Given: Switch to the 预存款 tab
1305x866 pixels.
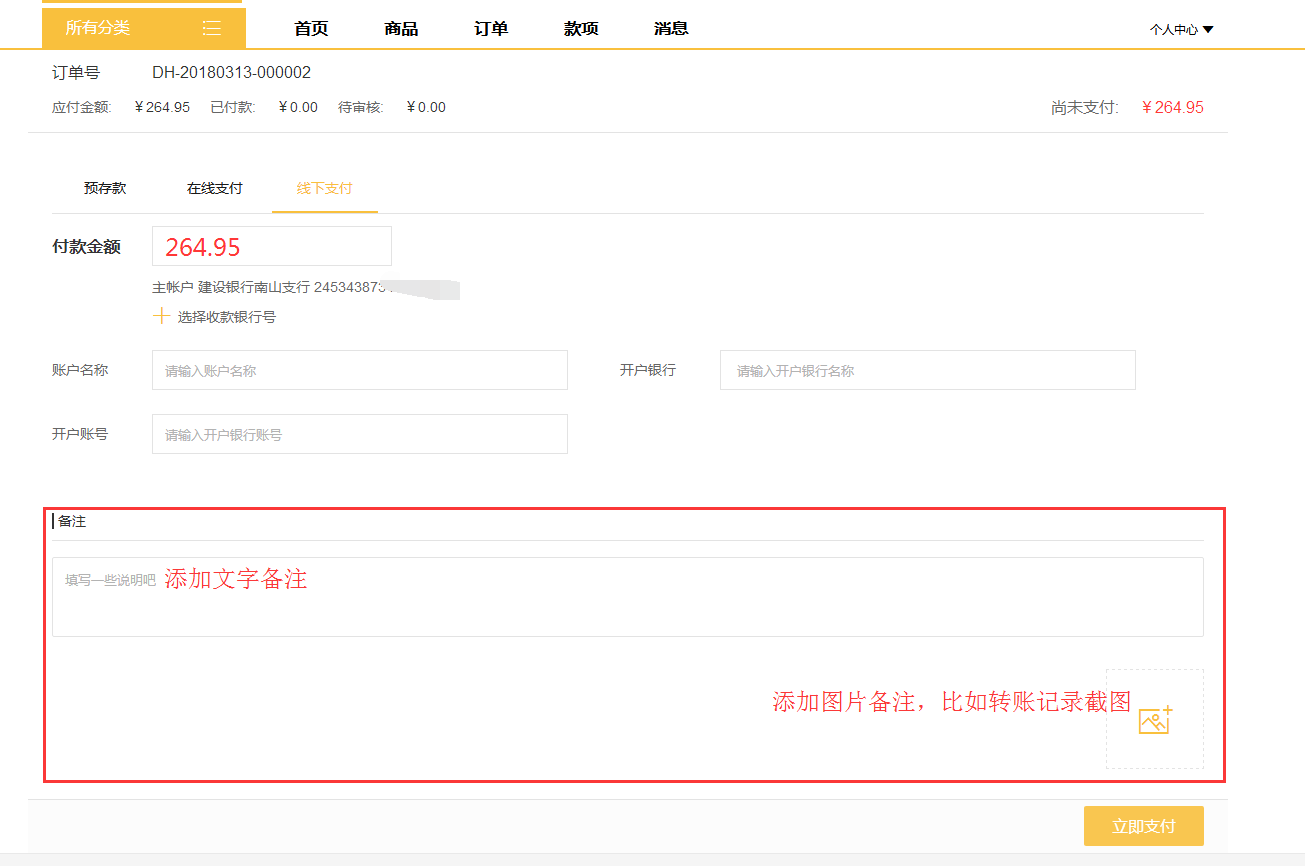Looking at the screenshot, I should pyautogui.click(x=105, y=188).
